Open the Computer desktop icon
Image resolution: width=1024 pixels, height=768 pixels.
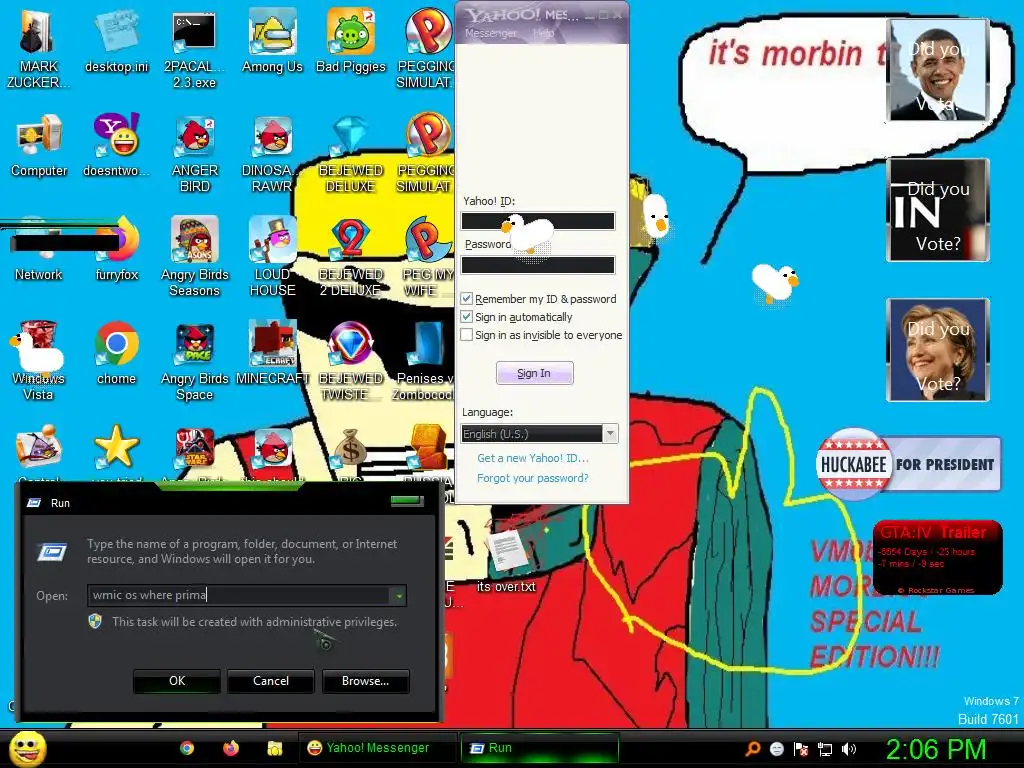pyautogui.click(x=39, y=146)
